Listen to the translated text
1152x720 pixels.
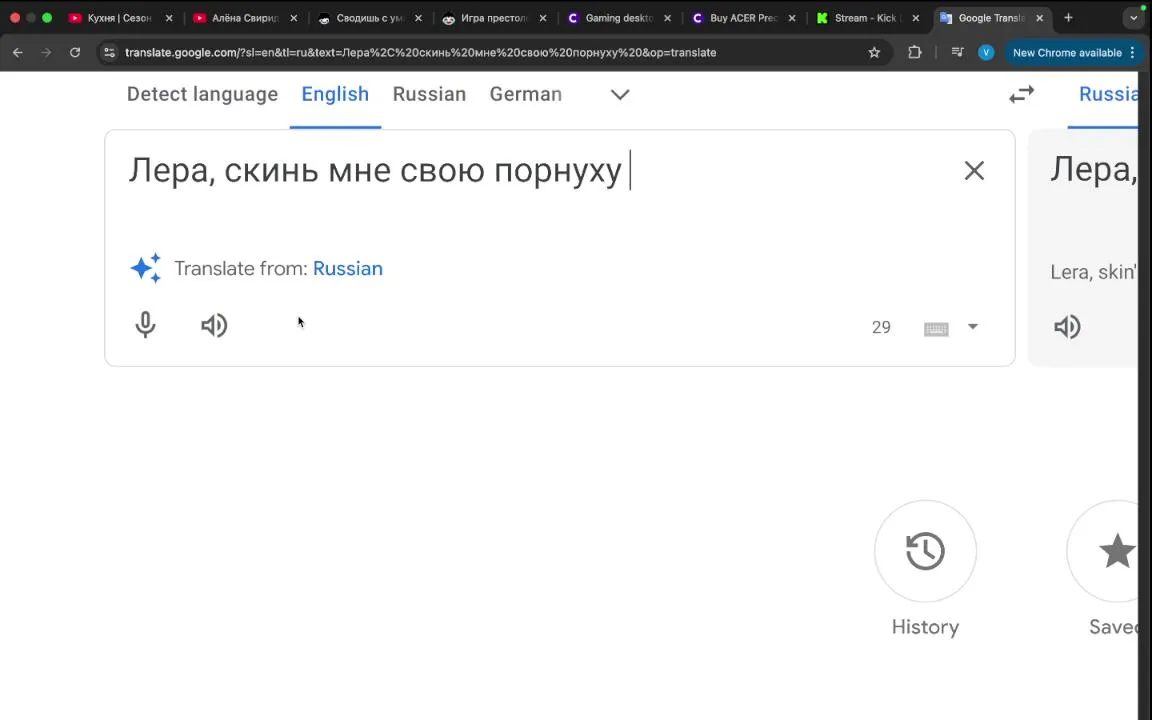[1067, 327]
